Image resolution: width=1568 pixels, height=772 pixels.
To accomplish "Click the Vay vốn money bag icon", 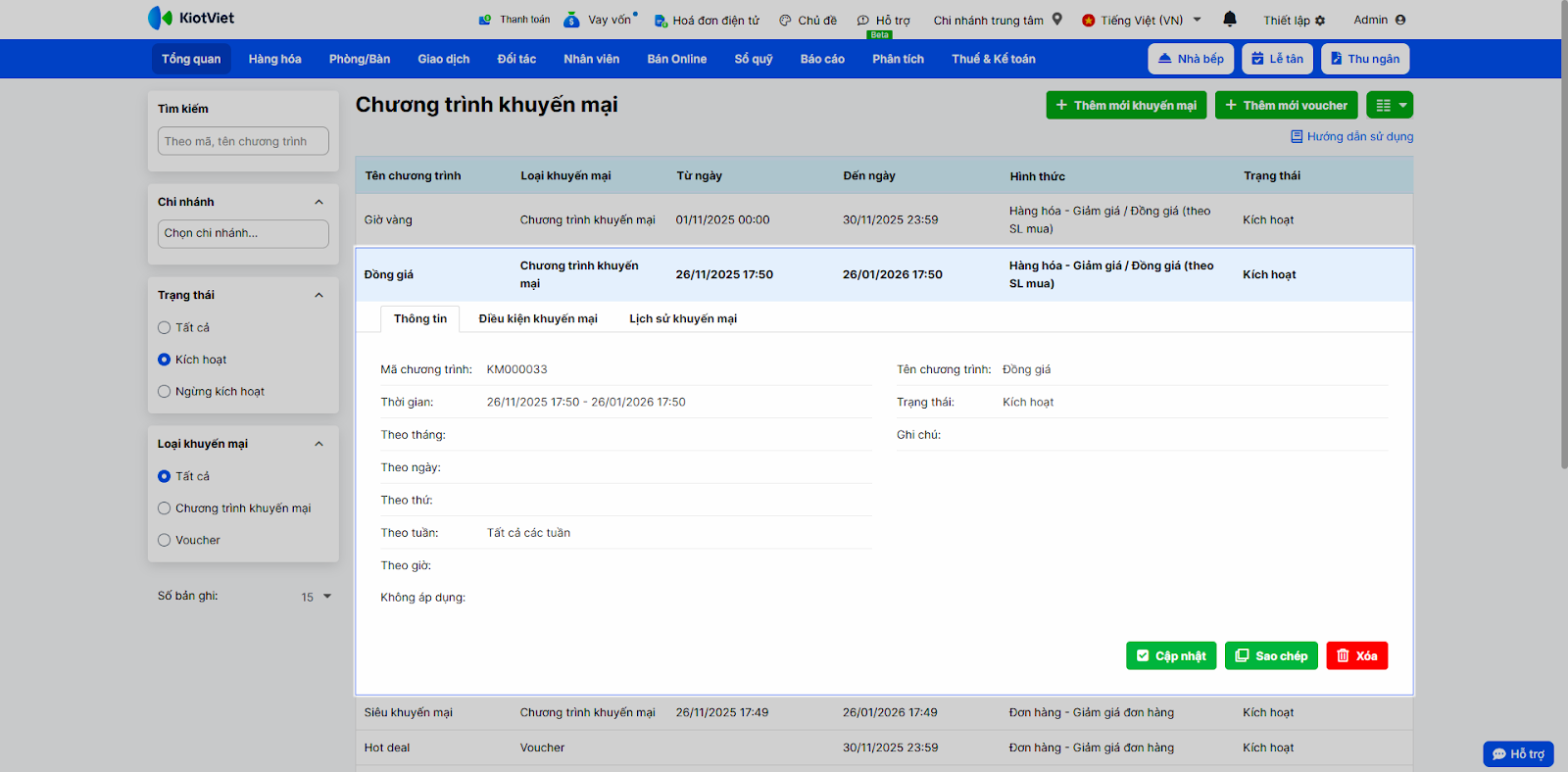I will click(571, 20).
